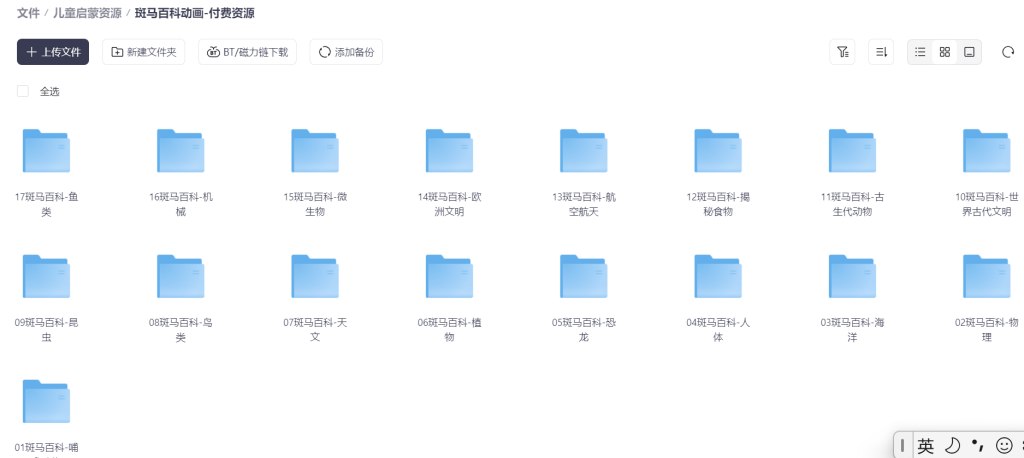
Task: Navigate to 儿童启蒙资源 breadcrumb folder
Action: pyautogui.click(x=87, y=13)
